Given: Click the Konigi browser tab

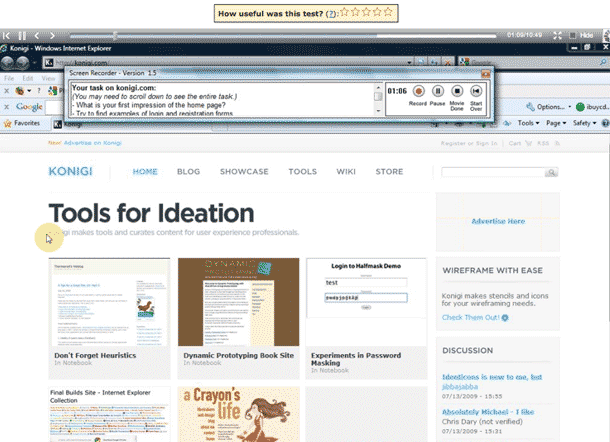Looking at the screenshot, I should [68, 125].
